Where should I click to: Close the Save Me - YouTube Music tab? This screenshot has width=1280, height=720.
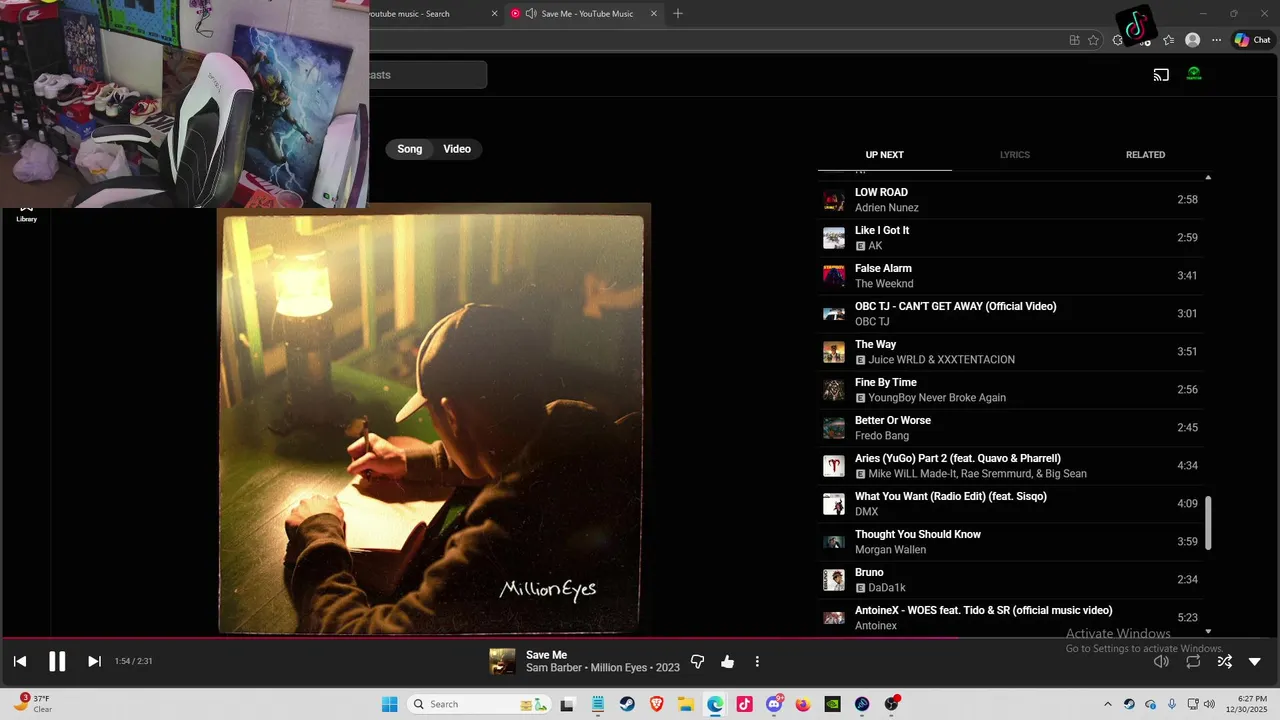(654, 14)
